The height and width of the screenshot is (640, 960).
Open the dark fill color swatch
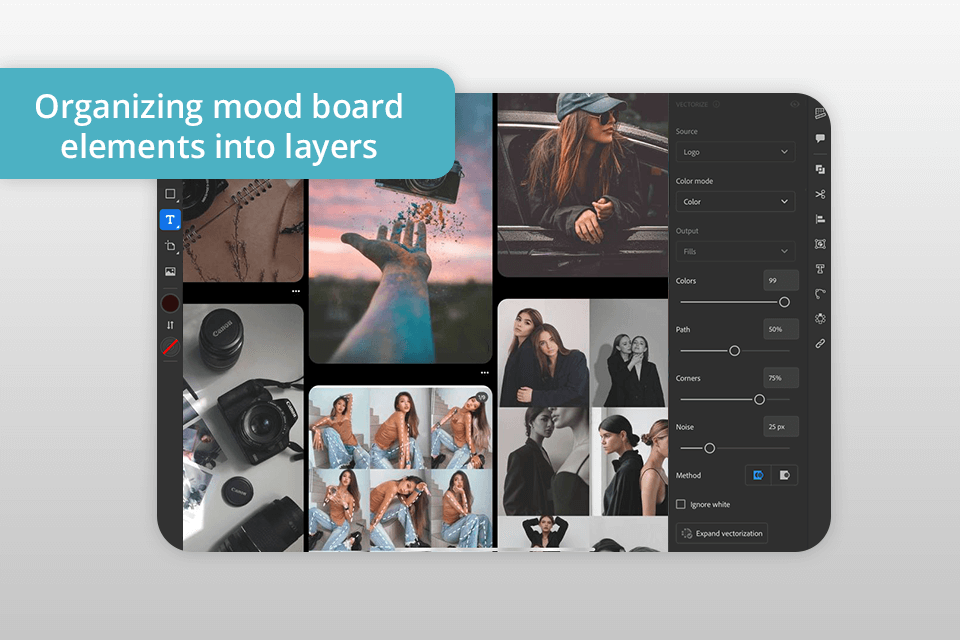pos(170,303)
